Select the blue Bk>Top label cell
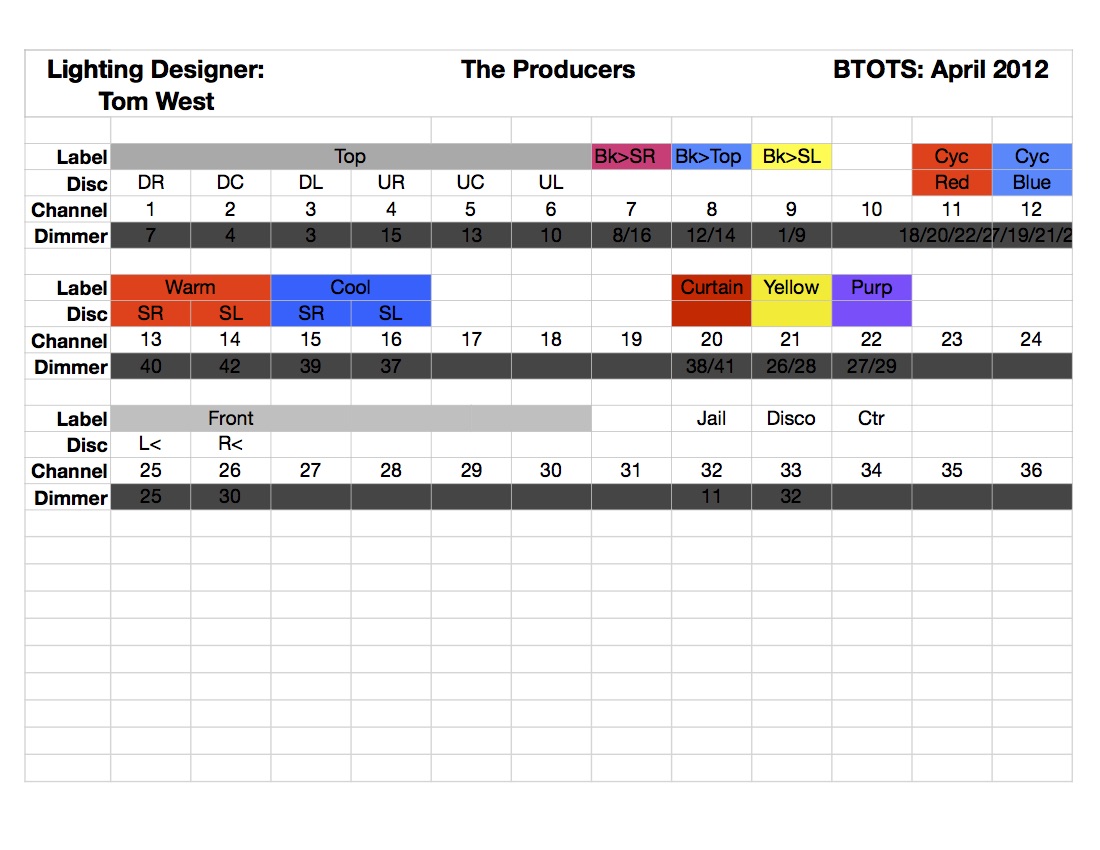This screenshot has height=850, width=1100. pyautogui.click(x=711, y=157)
